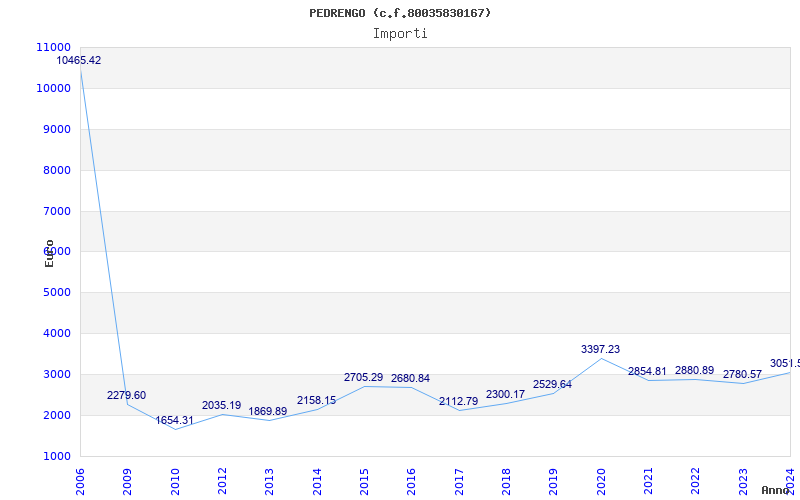Click the 3397.23 peak data label
Screen dimensions: 800x500
pyautogui.click(x=601, y=349)
